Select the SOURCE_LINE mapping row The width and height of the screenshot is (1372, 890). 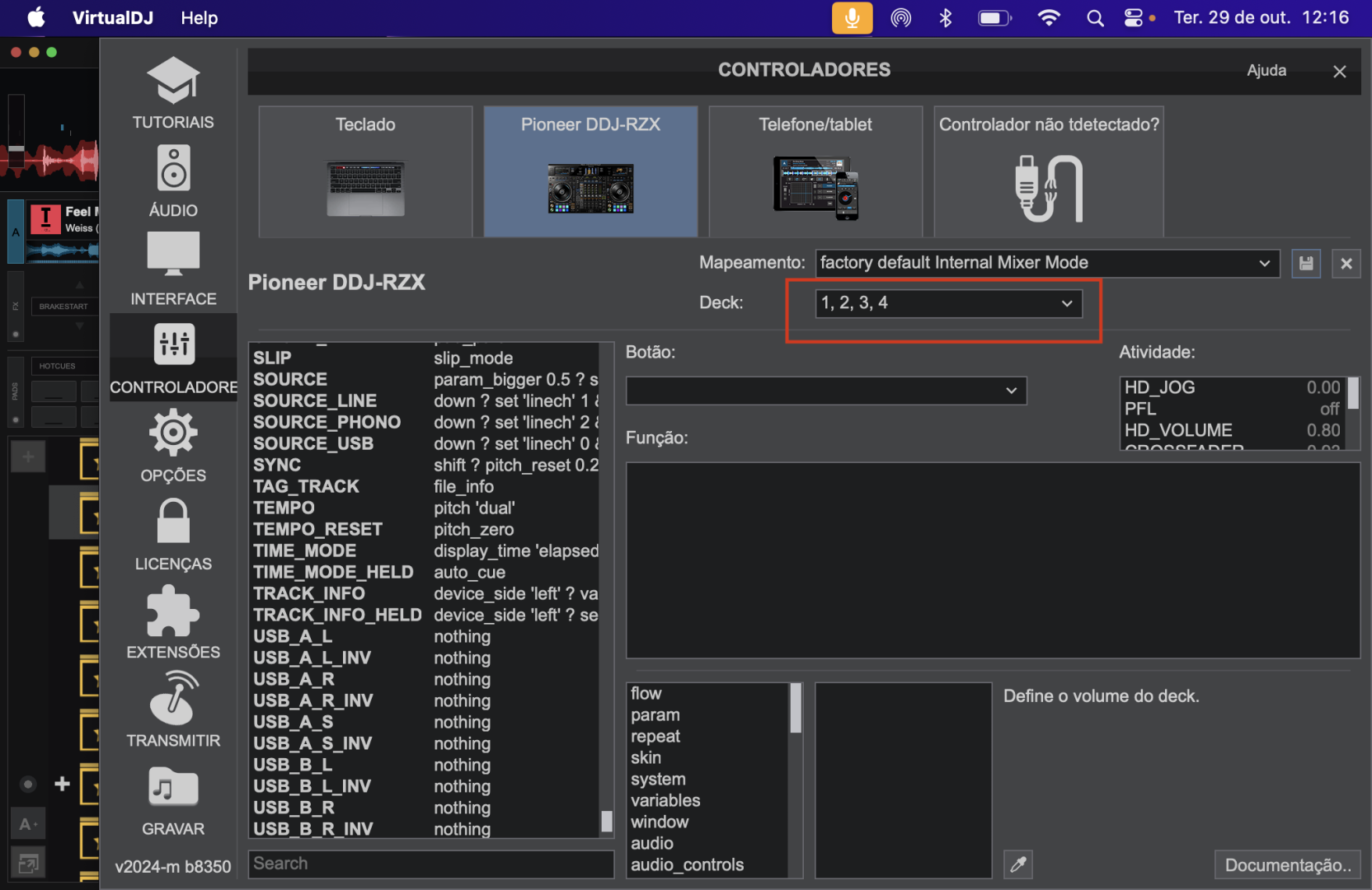(425, 401)
